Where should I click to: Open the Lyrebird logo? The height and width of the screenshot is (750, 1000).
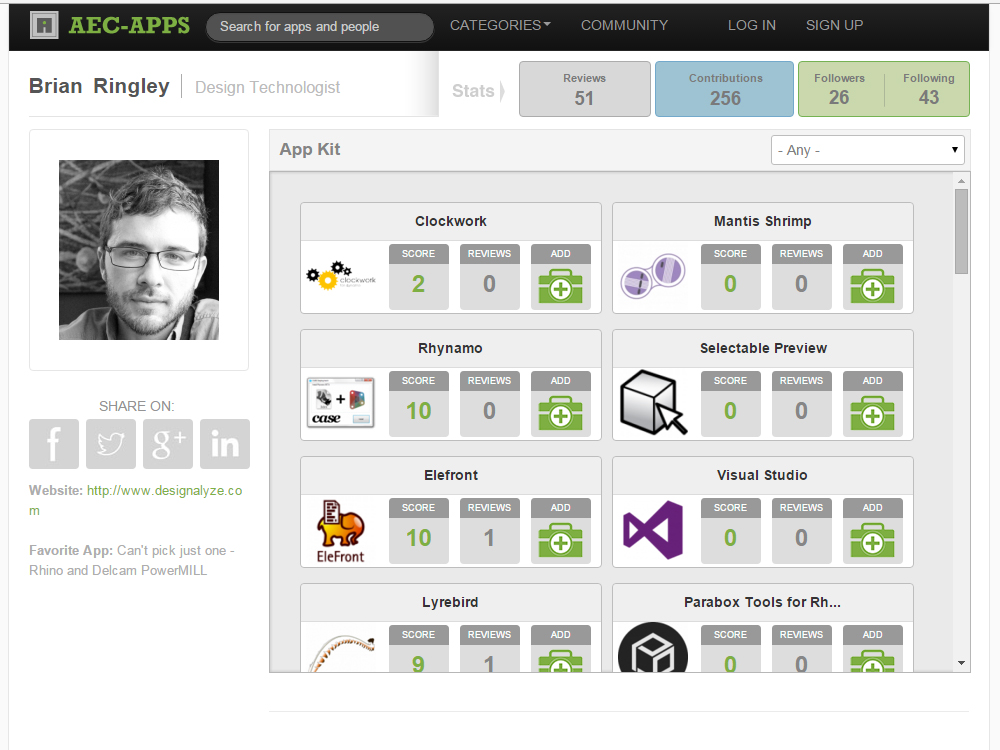(x=341, y=653)
